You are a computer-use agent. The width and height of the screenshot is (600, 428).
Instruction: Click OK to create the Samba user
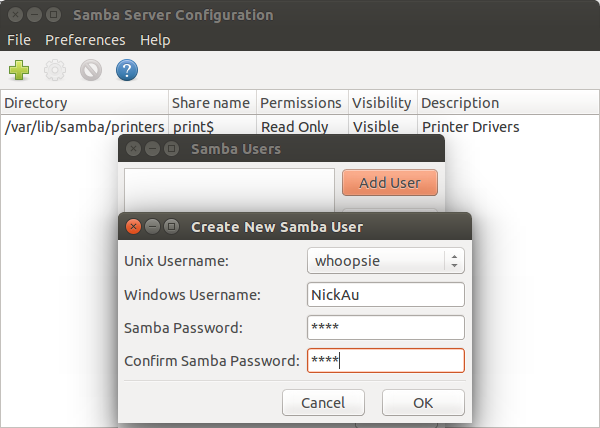coord(423,403)
